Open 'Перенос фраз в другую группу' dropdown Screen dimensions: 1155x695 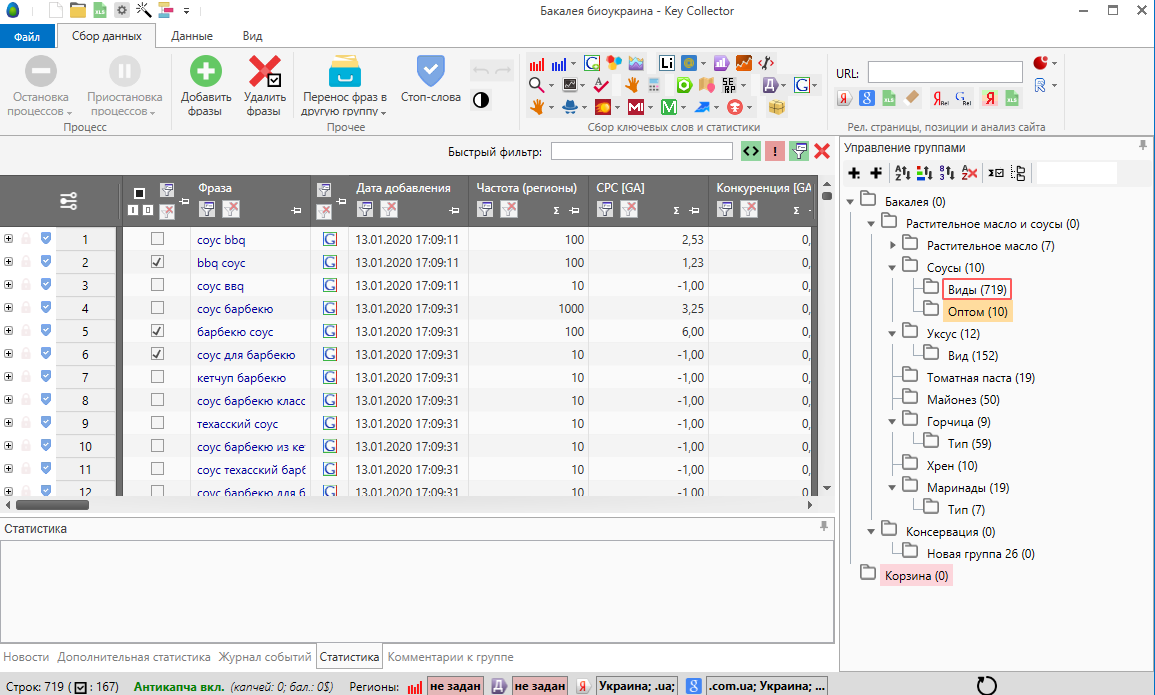[344, 85]
